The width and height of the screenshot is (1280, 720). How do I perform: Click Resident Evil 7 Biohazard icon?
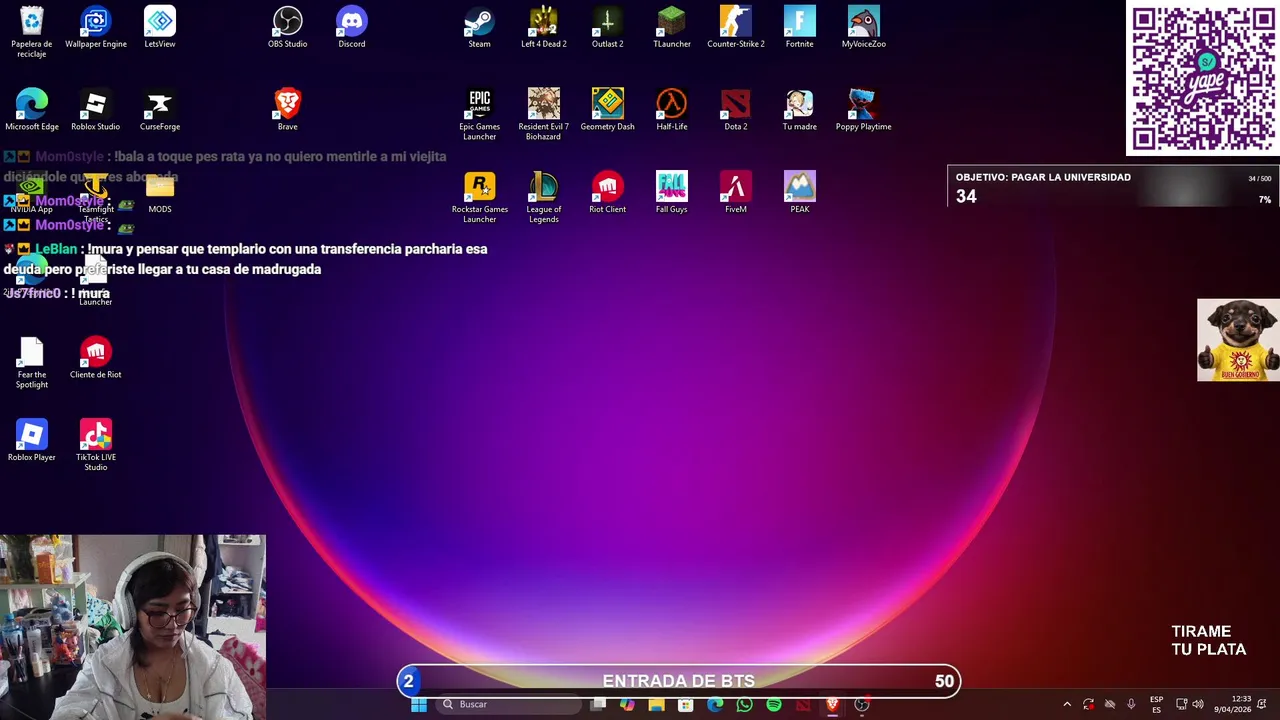tap(544, 115)
